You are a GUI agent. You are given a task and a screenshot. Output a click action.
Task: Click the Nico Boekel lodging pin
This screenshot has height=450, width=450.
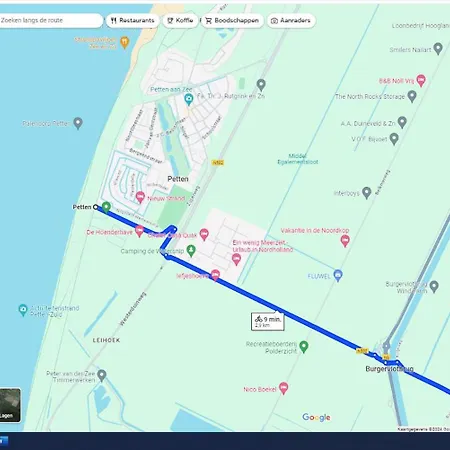pos(283,388)
